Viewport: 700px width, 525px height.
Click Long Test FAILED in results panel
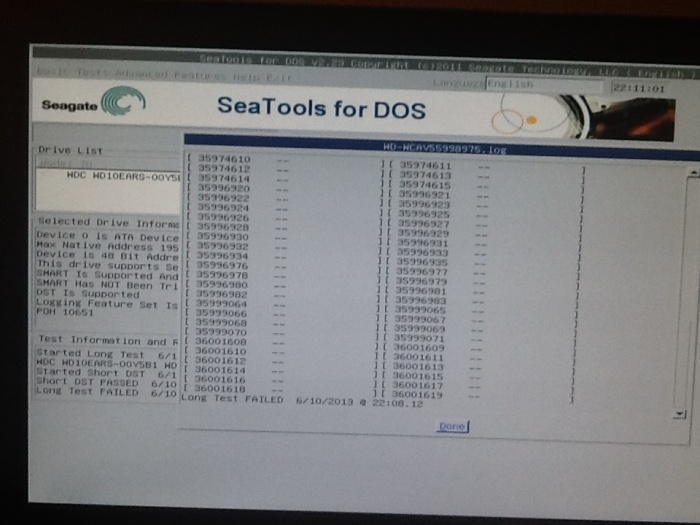pos(107,392)
